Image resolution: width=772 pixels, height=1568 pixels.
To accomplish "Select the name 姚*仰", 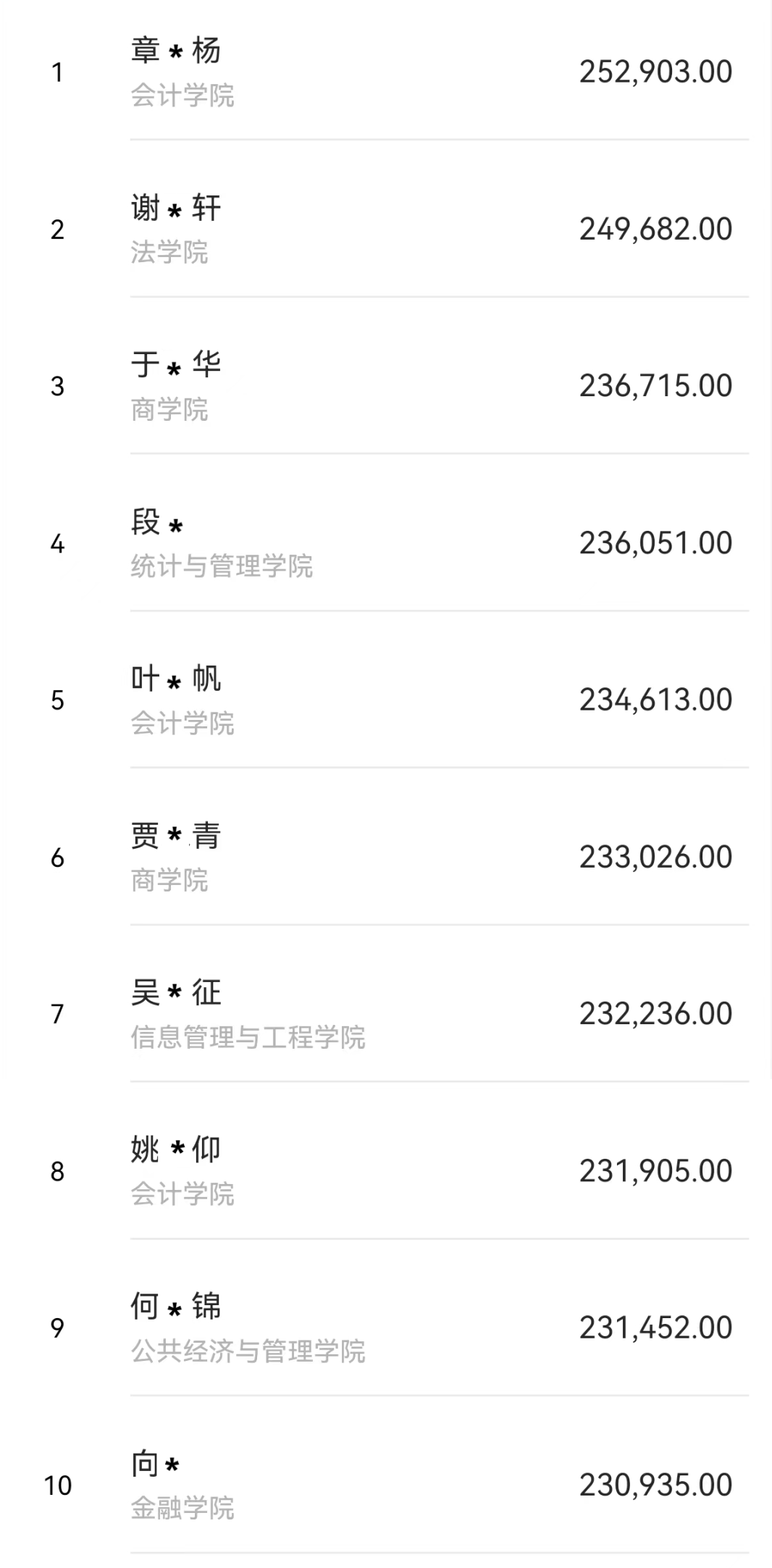I will 176,1149.
